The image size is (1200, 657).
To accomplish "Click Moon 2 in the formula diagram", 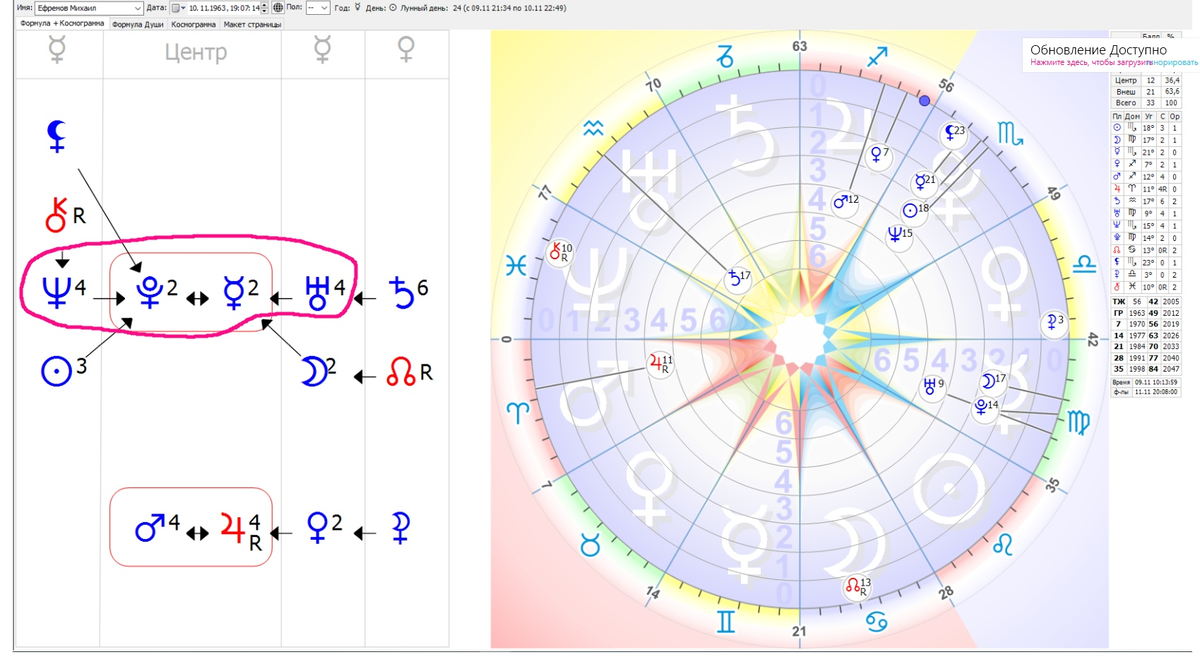I will coord(320,372).
